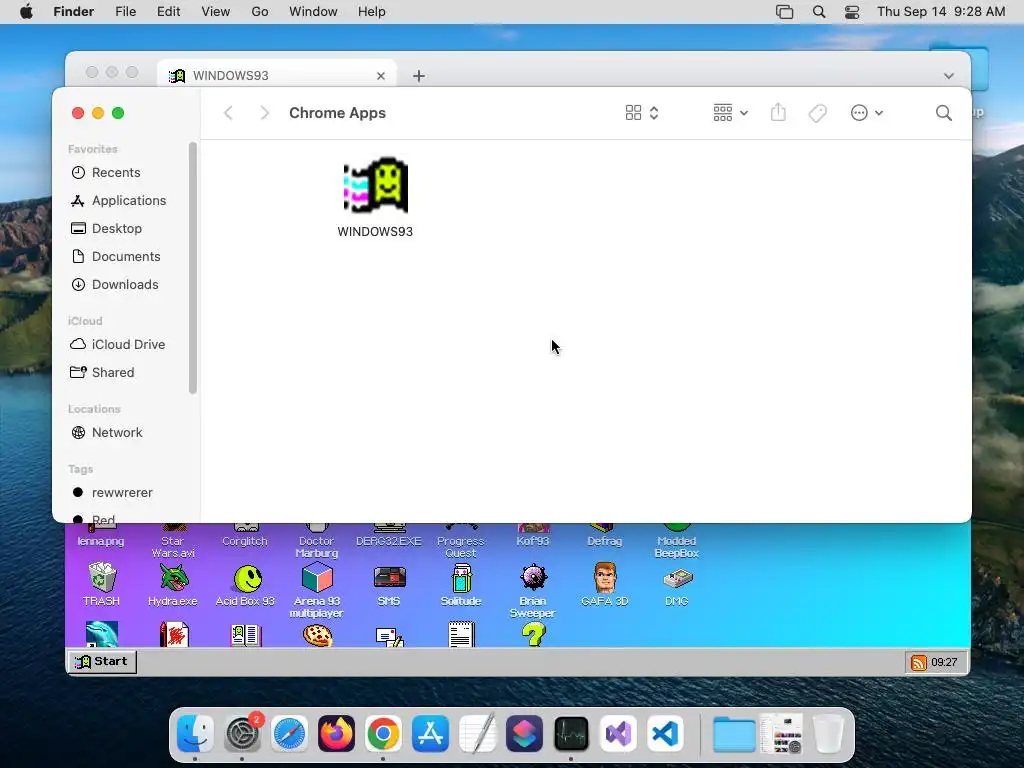
Task: Open the Go menu
Action: point(260,12)
